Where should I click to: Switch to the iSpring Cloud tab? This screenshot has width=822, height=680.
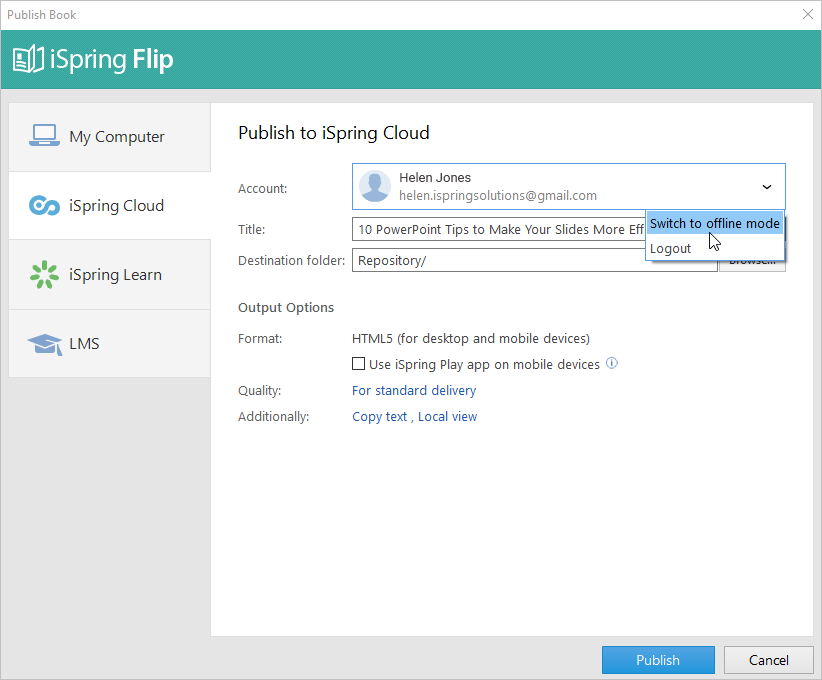pyautogui.click(x=110, y=206)
